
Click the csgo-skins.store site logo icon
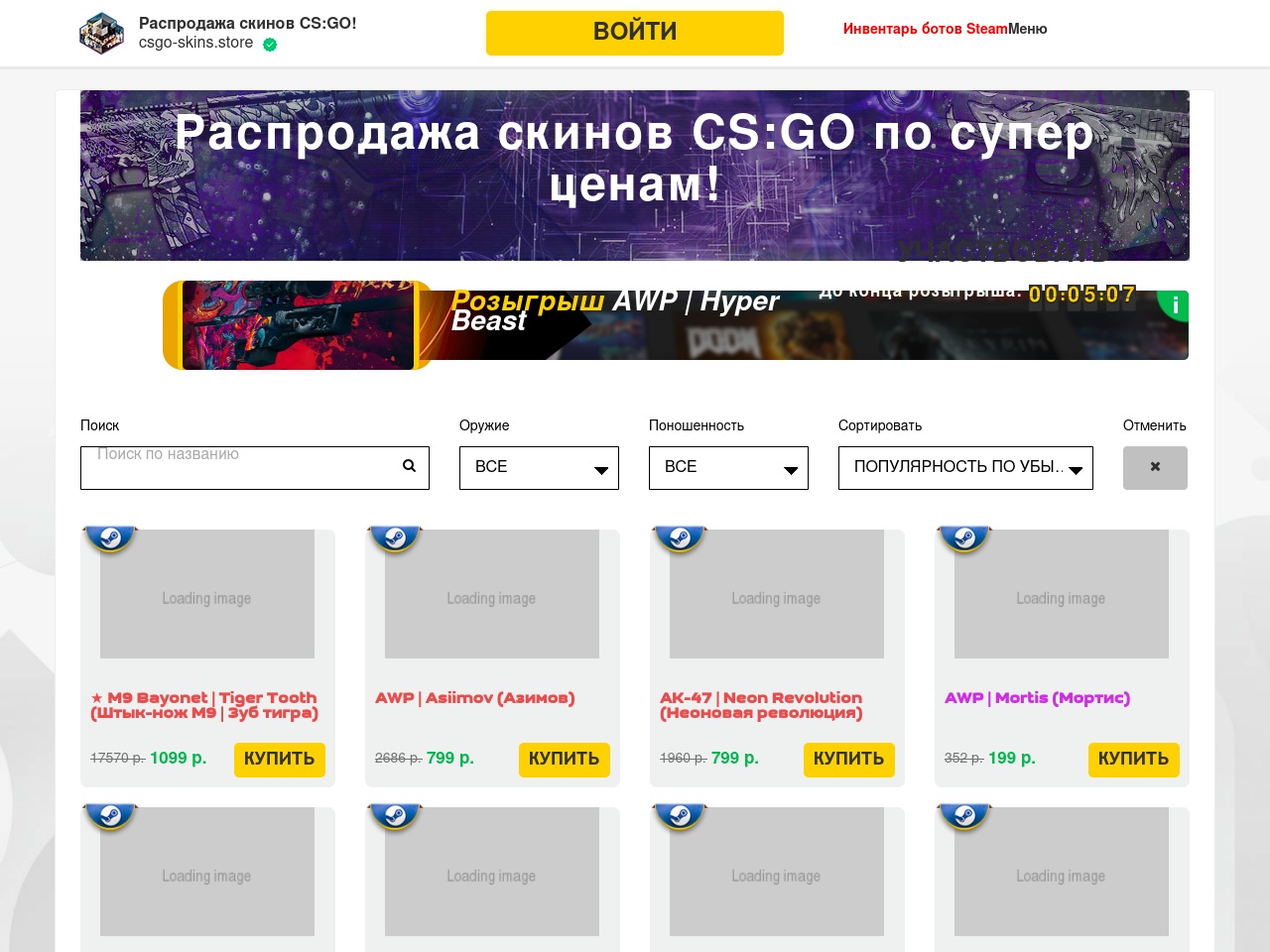(x=101, y=33)
